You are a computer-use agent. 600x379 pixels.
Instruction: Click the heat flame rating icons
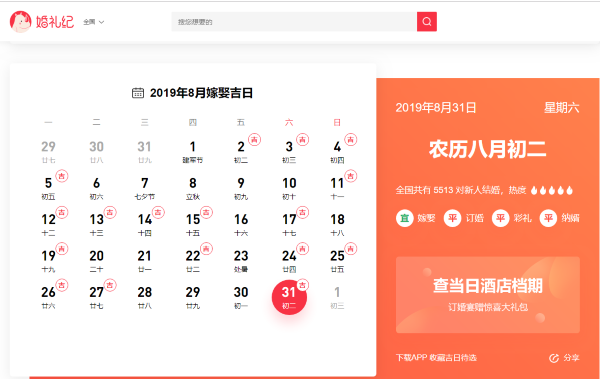tap(552, 190)
